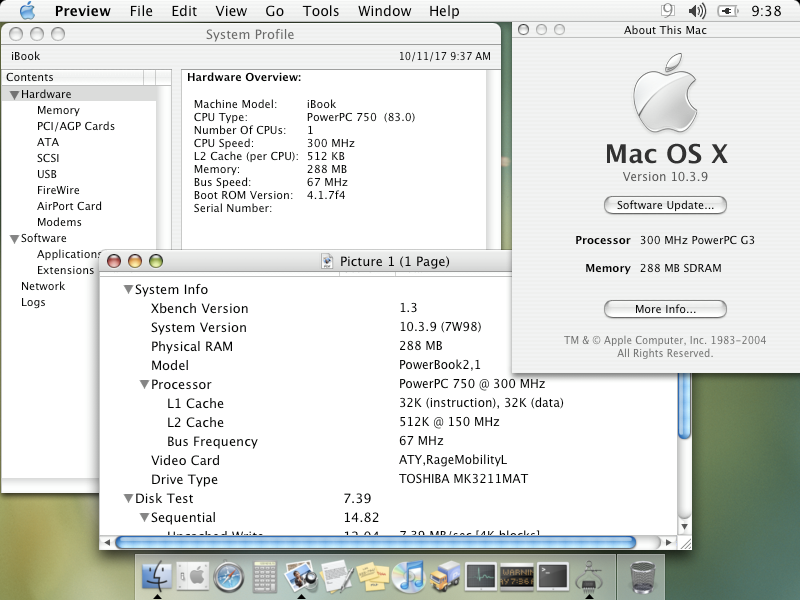This screenshot has width=800, height=600.
Task: Click vertical scrollbar thumb in Picture 1
Action: pos(684,405)
